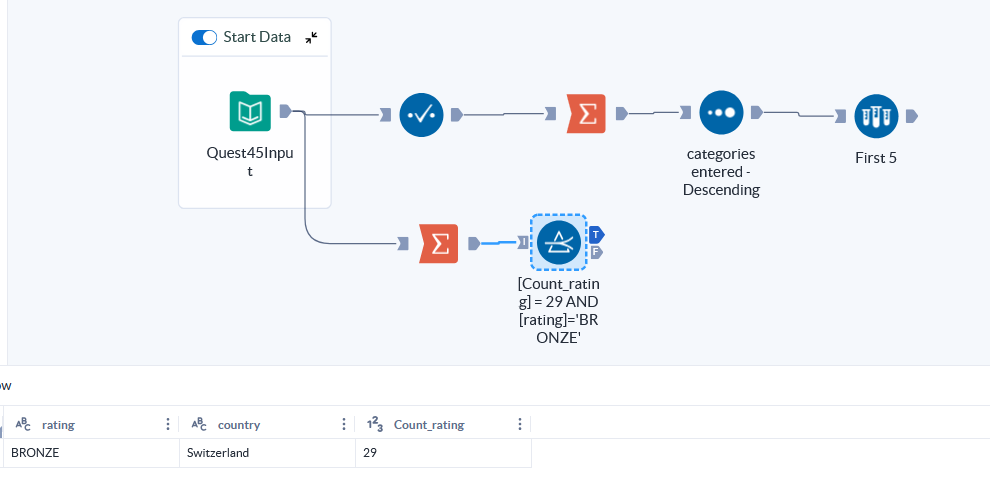Open the rating column options menu

tap(167, 424)
